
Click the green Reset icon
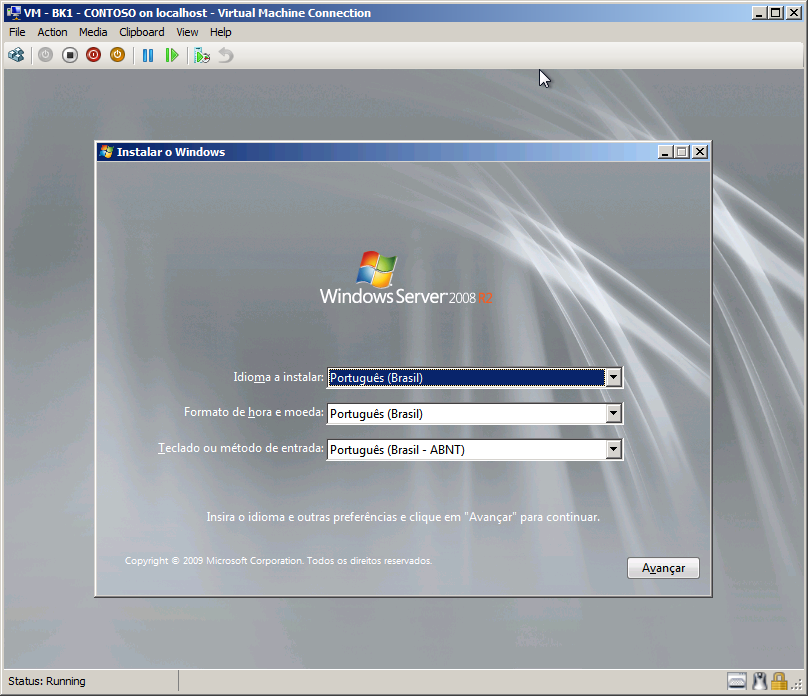click(172, 55)
